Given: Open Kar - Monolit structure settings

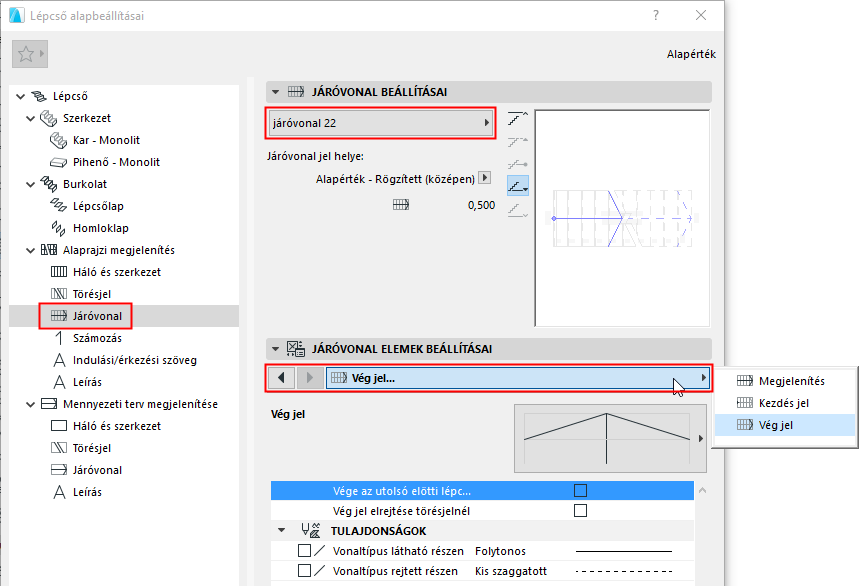Looking at the screenshot, I should click(106, 140).
